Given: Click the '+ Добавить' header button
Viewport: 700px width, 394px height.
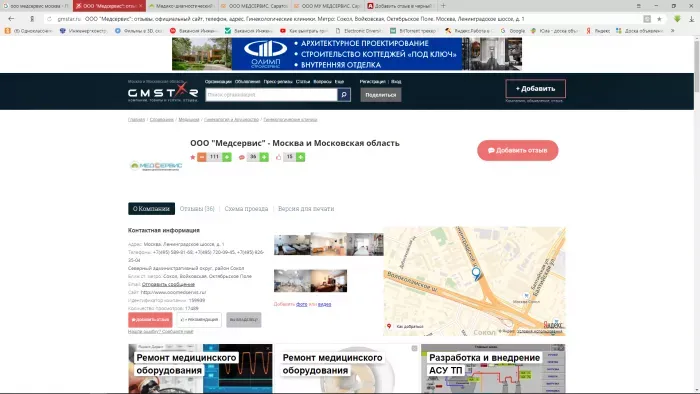Looking at the screenshot, I should (x=536, y=88).
